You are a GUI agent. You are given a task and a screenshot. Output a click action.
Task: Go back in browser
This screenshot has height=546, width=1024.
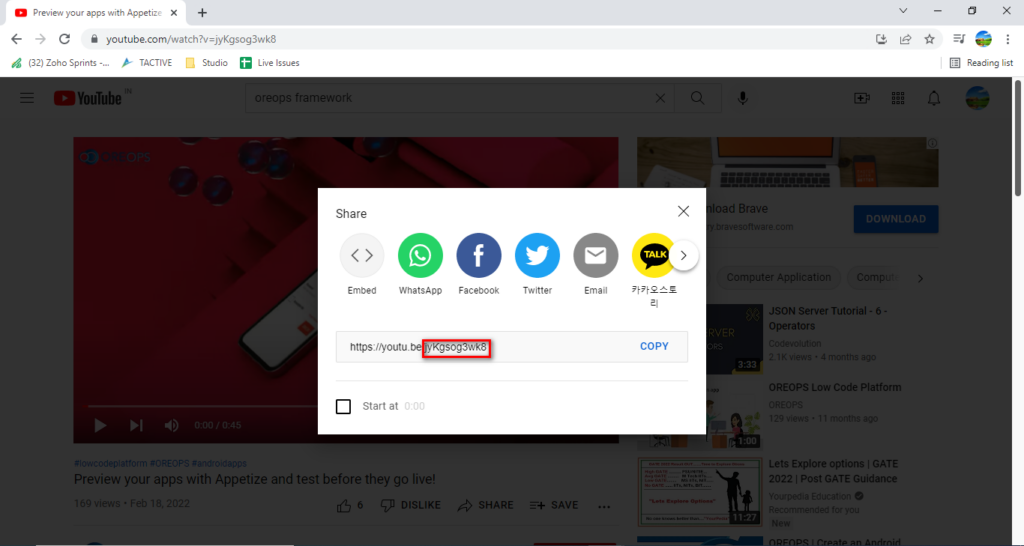point(16,39)
